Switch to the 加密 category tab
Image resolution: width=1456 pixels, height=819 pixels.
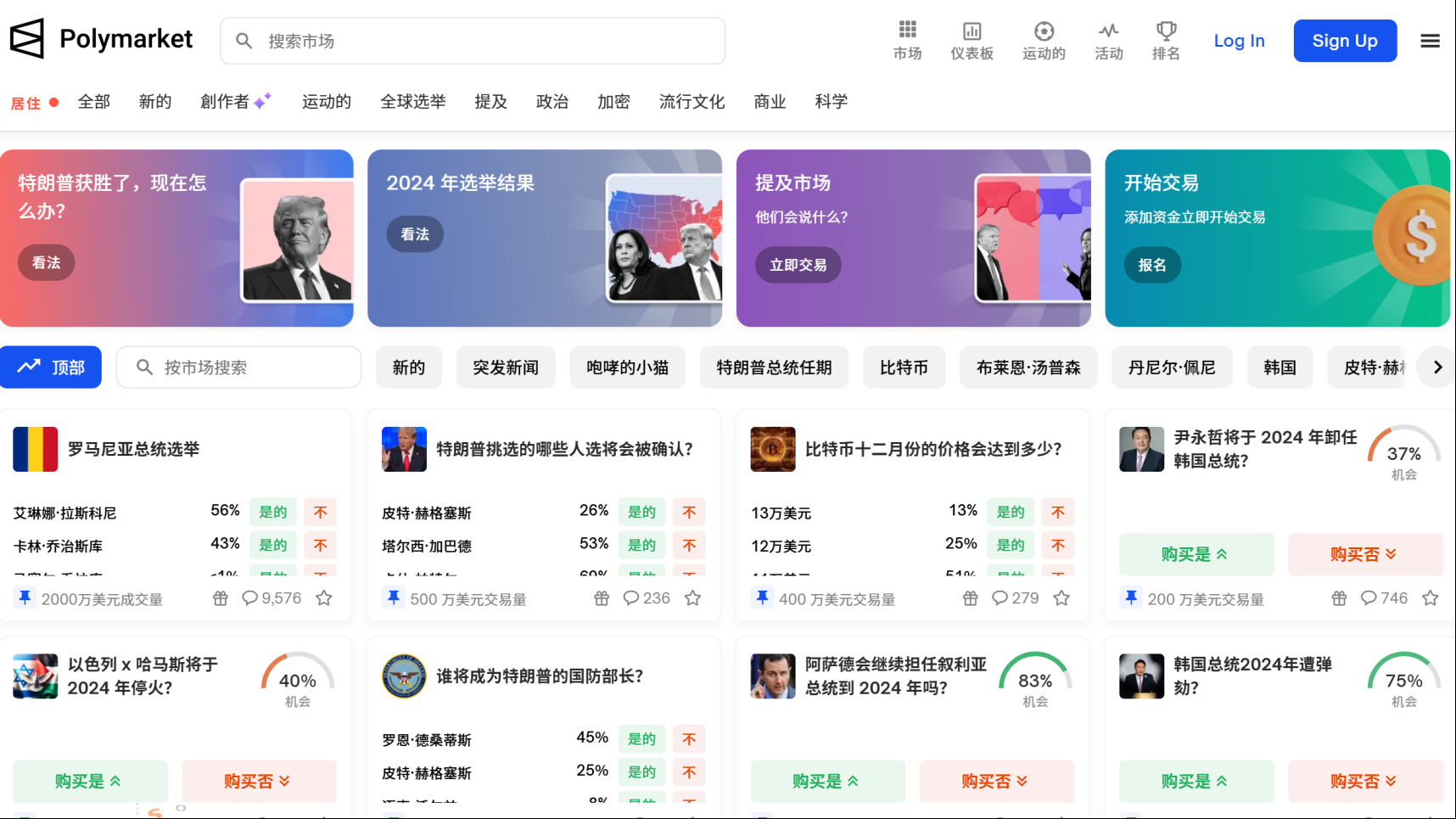613,101
